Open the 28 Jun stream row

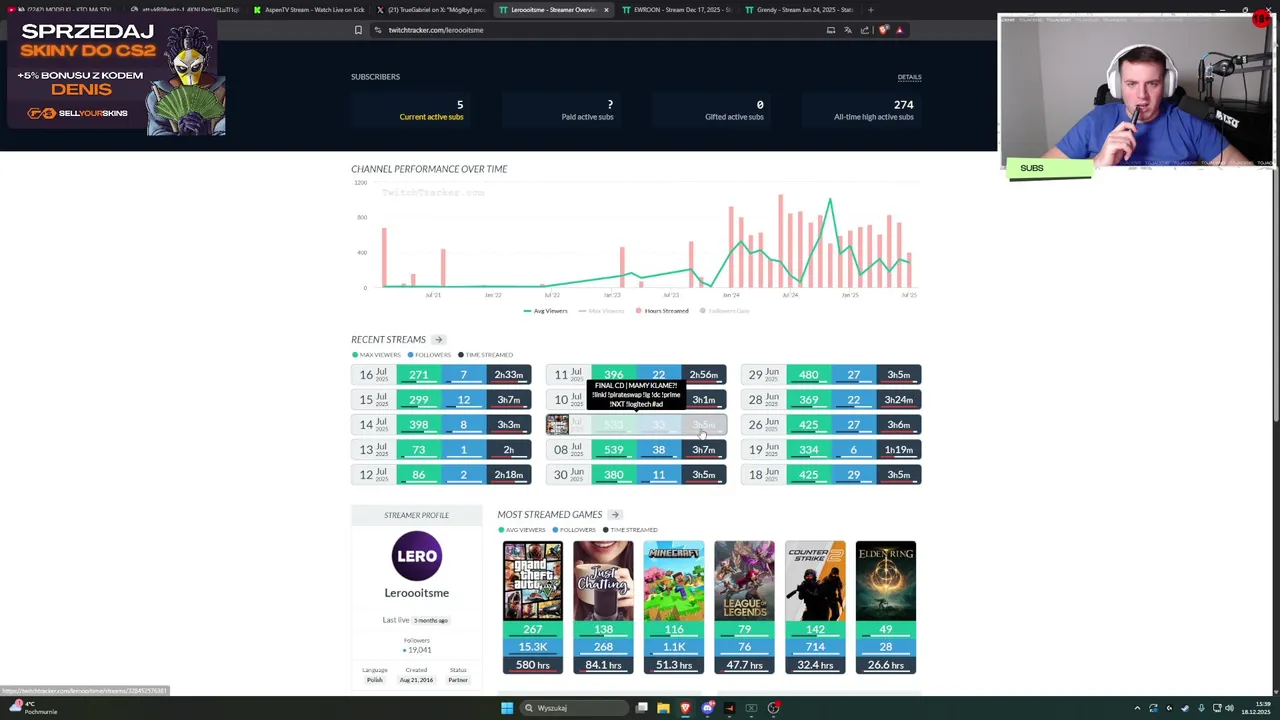pos(831,400)
